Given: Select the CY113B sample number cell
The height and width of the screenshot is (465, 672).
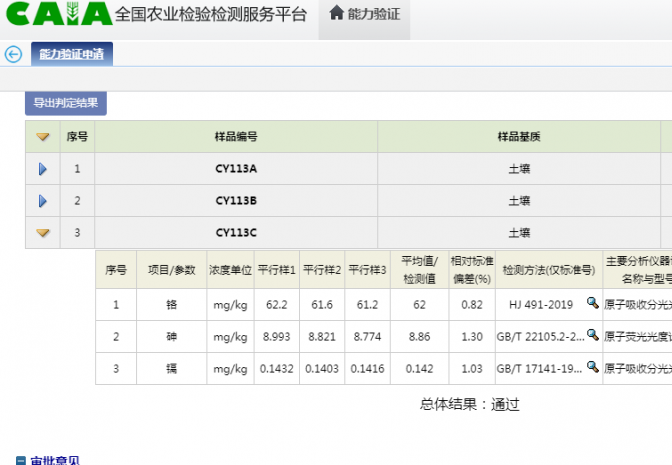Looking at the screenshot, I should click(x=236, y=201).
